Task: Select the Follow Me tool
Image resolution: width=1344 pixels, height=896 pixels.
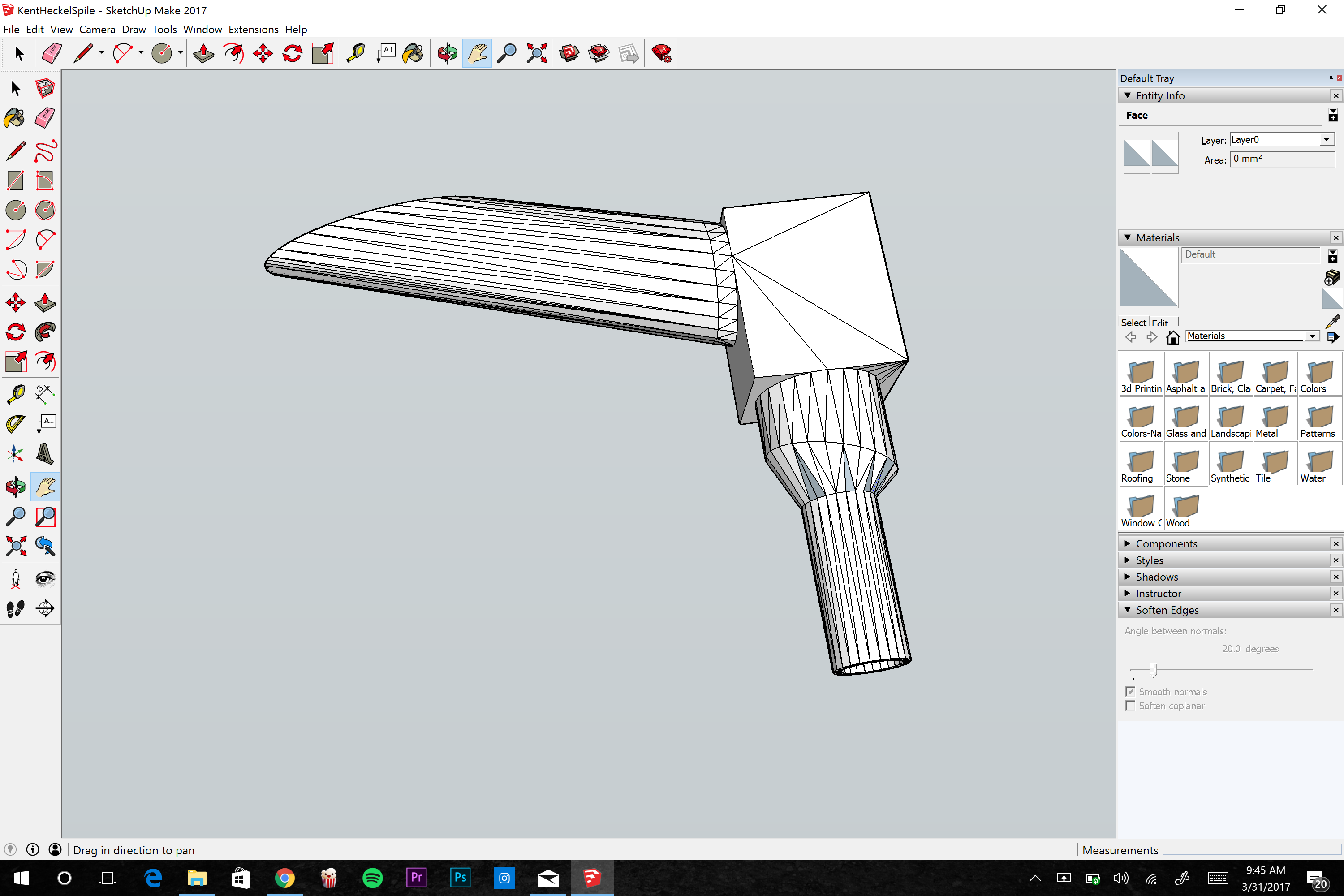Action: point(45,332)
